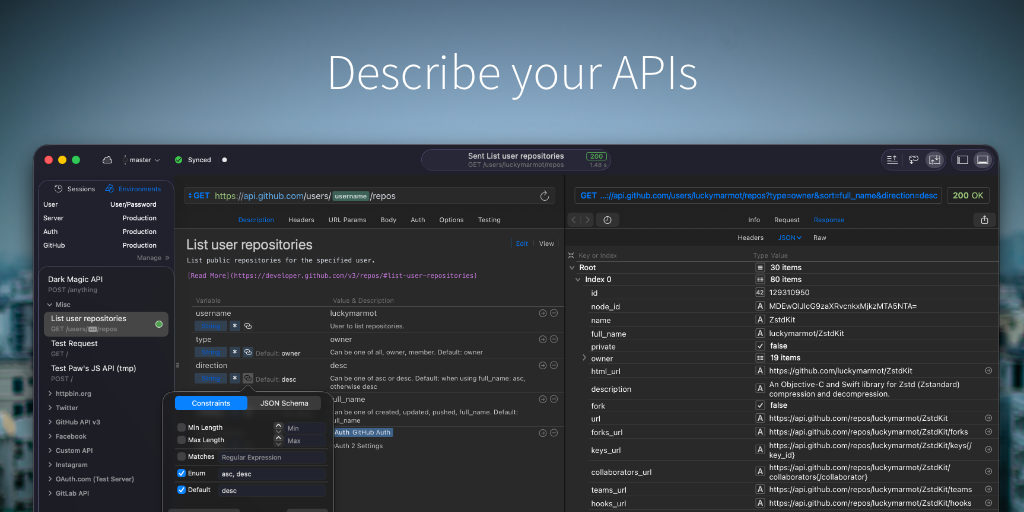
Task: Collapse the Root node in JSON tree
Action: [572, 268]
